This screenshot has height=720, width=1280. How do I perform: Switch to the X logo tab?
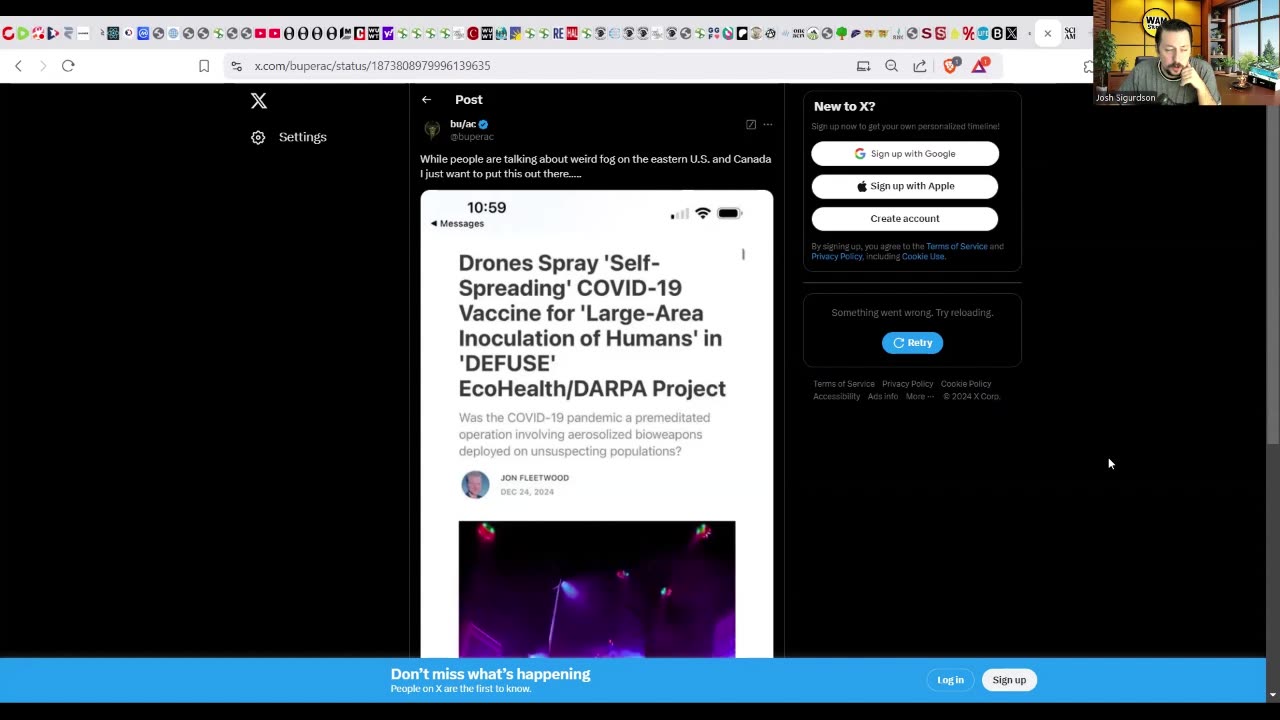tap(1011, 34)
